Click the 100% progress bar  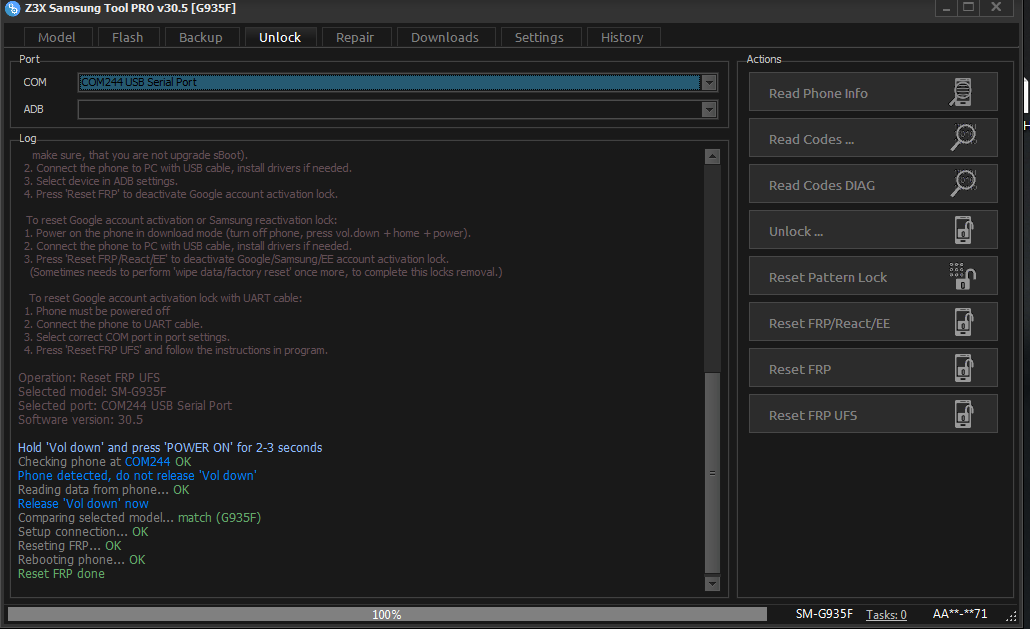pos(387,614)
